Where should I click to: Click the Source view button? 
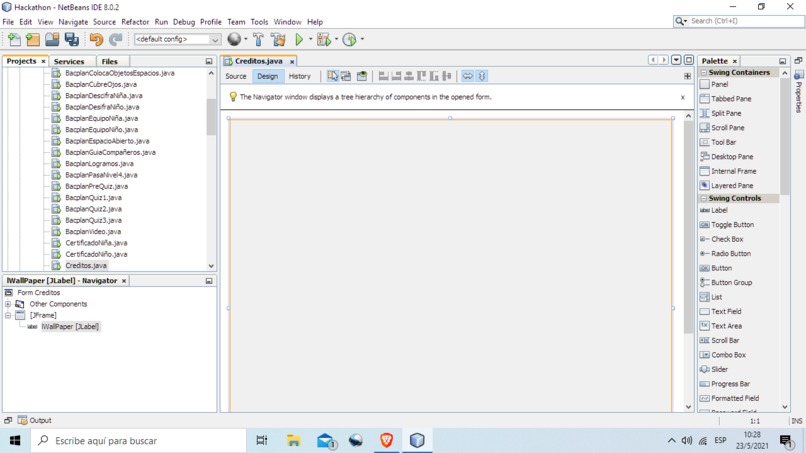pyautogui.click(x=236, y=76)
